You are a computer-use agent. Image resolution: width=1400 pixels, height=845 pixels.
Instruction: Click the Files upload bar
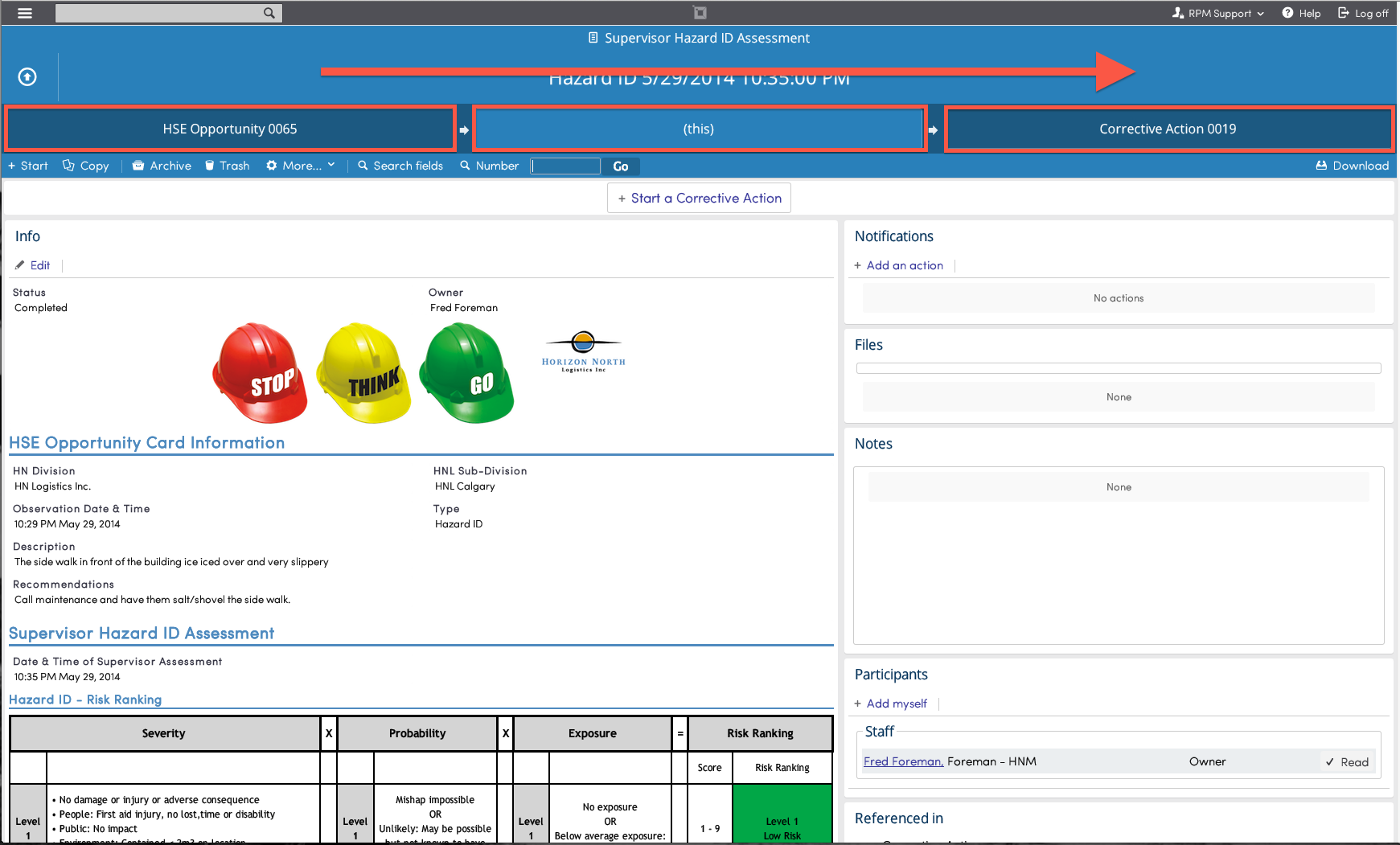[1119, 368]
